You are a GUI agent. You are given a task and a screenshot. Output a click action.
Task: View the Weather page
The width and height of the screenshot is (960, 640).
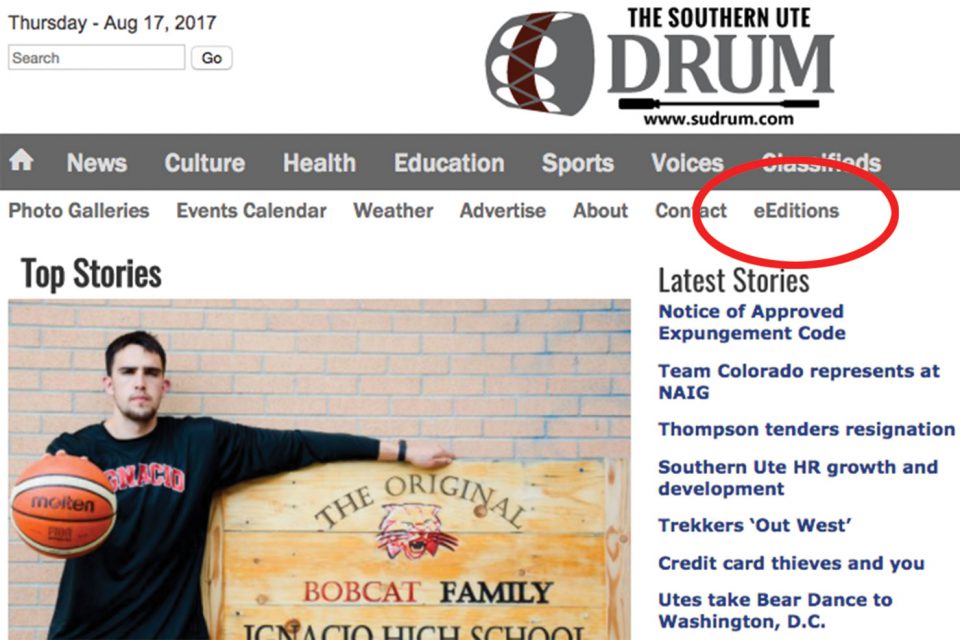(x=393, y=211)
